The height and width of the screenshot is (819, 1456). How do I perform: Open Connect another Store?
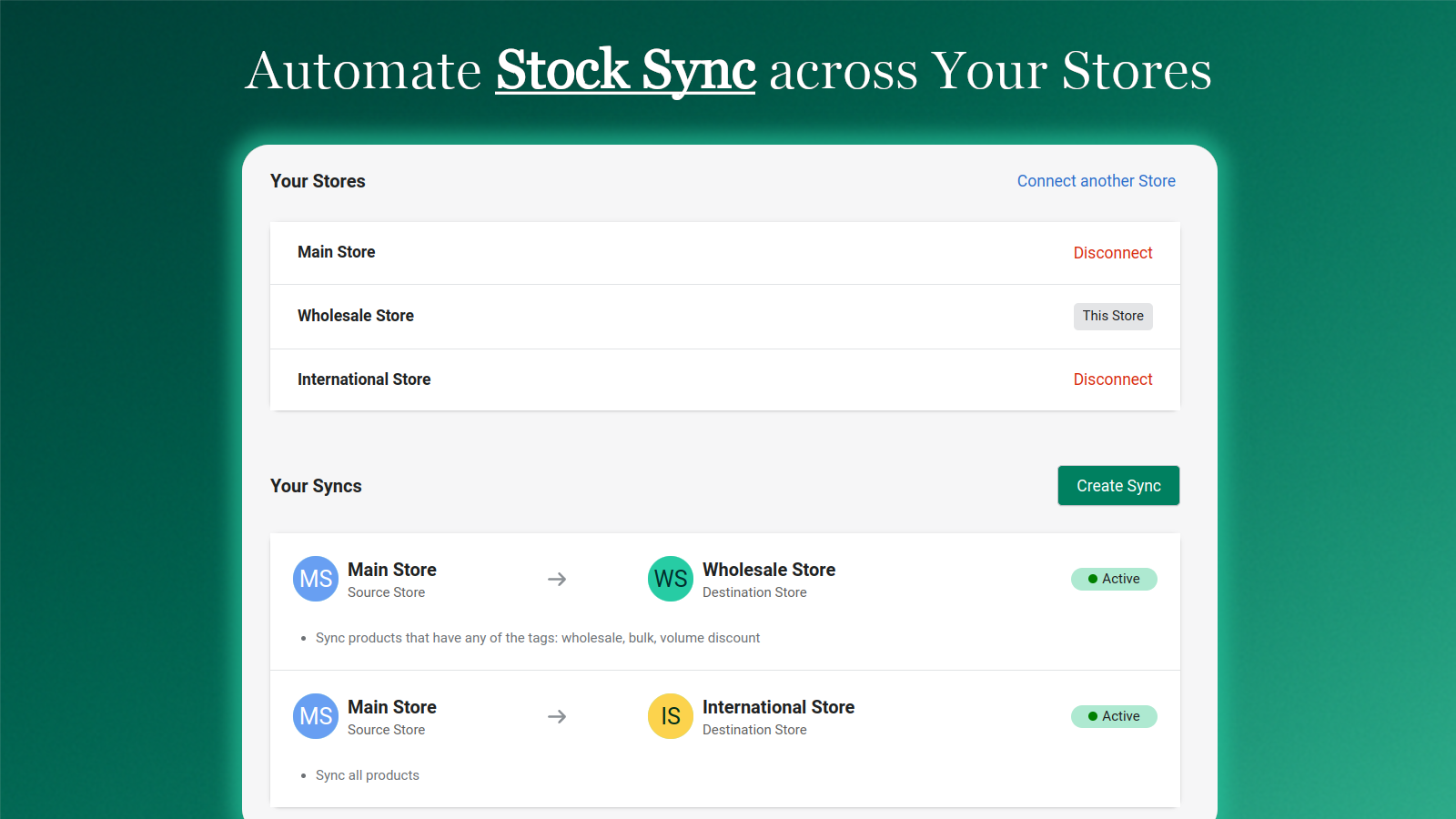pyautogui.click(x=1096, y=181)
